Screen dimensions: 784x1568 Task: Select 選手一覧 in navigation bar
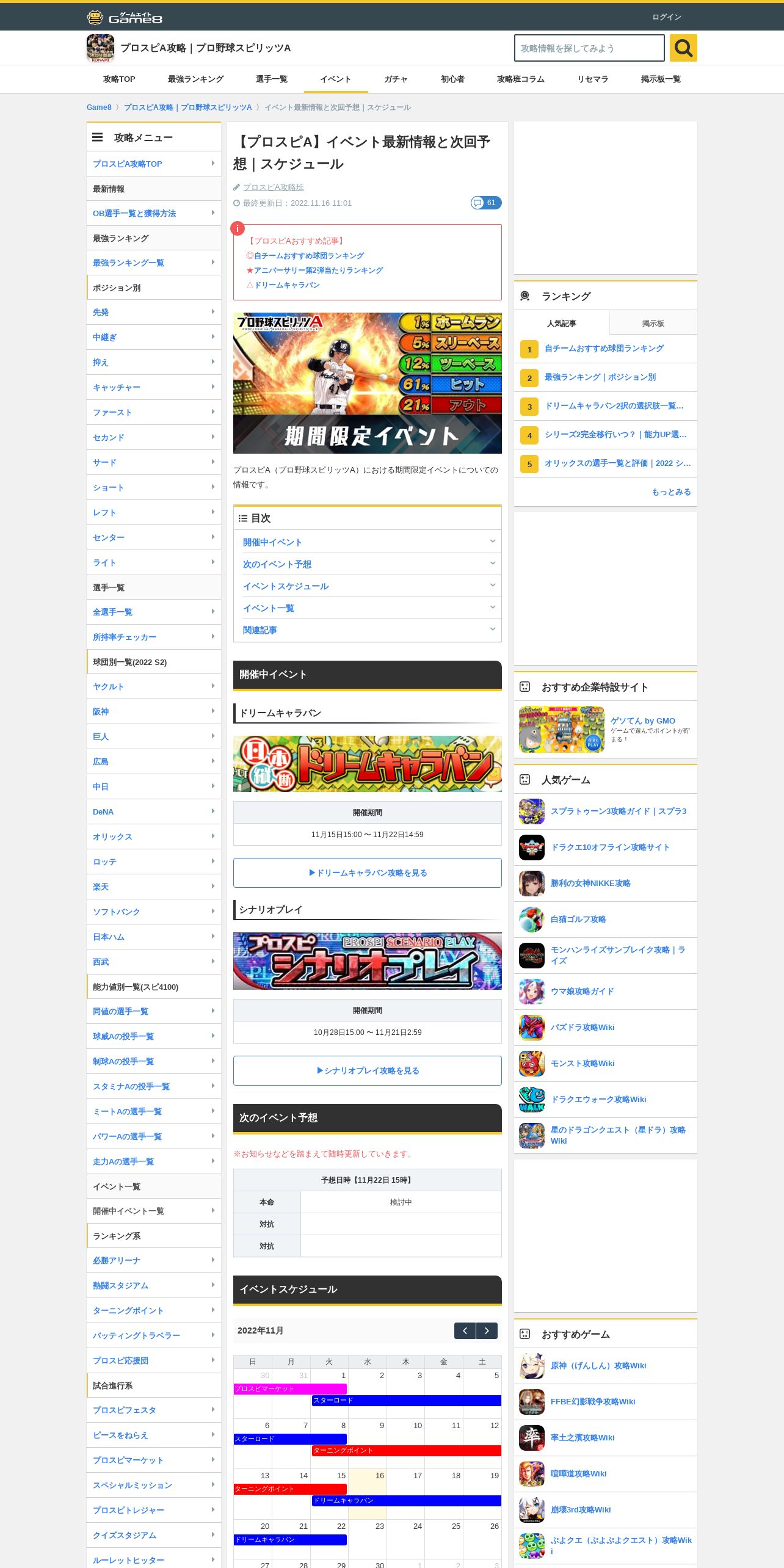272,79
